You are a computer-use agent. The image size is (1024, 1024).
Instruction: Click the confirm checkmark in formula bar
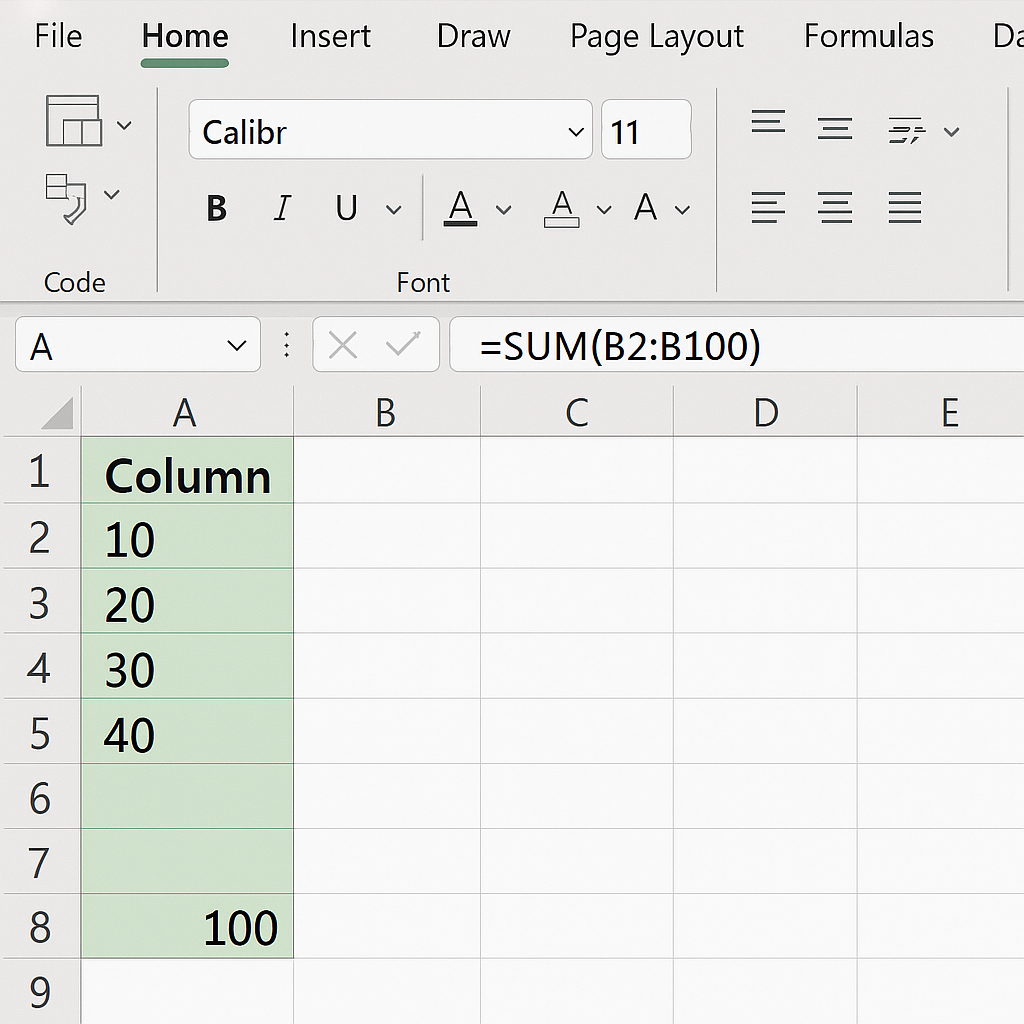pyautogui.click(x=403, y=344)
